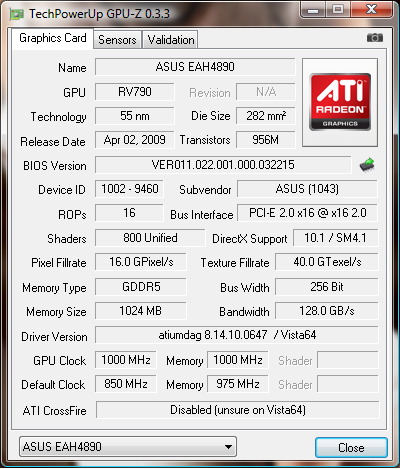Click the Memory Size value 1024 MB
400x469 pixels.
[141, 311]
